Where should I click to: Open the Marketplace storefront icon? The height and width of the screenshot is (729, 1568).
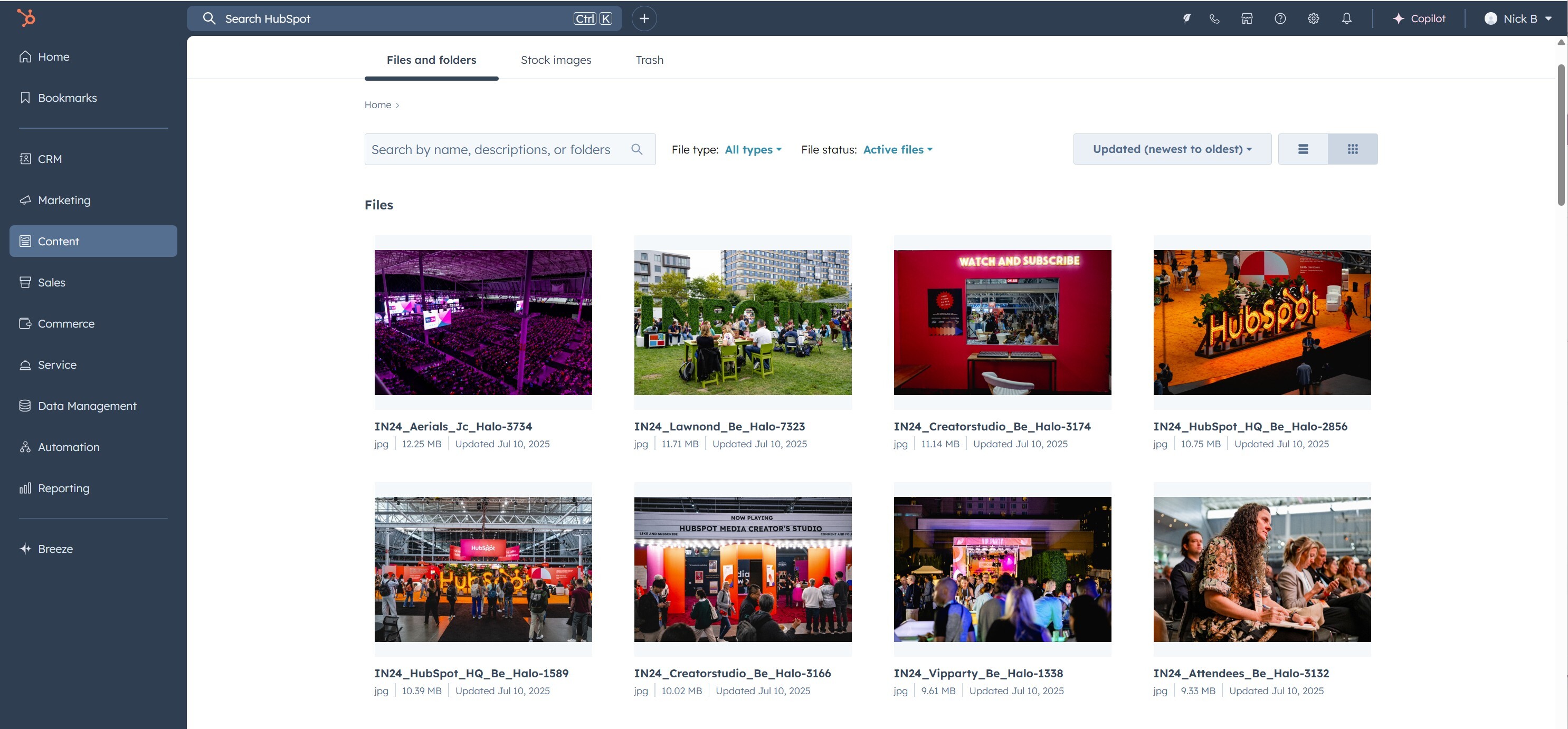tap(1247, 18)
